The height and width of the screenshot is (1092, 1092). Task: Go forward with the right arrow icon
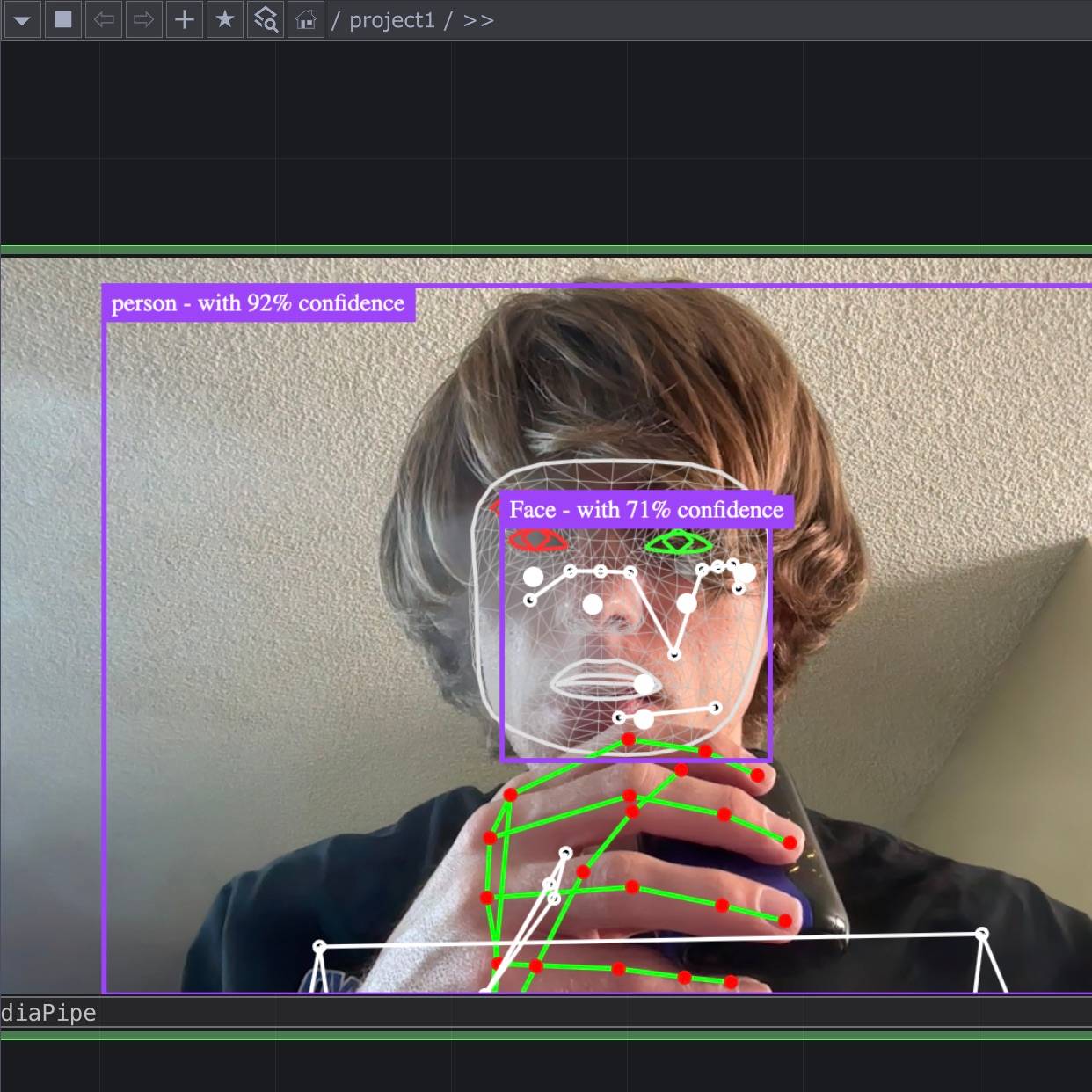point(144,19)
